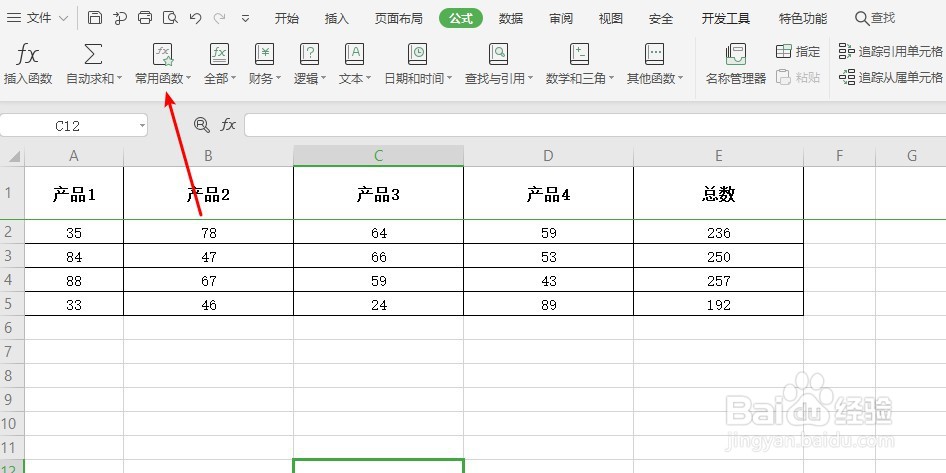This screenshot has width=946, height=473.
Task: Select the 产品1 header cell
Action: coord(74,194)
